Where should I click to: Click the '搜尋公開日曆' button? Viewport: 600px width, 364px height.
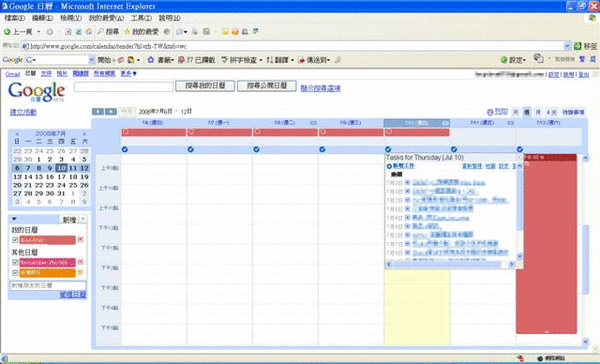click(x=267, y=86)
